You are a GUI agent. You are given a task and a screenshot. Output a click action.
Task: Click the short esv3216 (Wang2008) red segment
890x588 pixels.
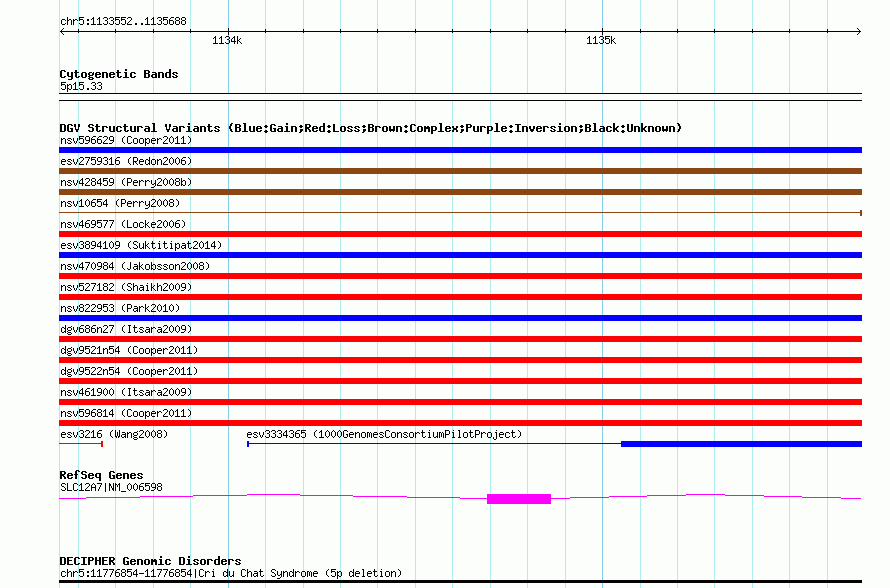[x=81, y=444]
